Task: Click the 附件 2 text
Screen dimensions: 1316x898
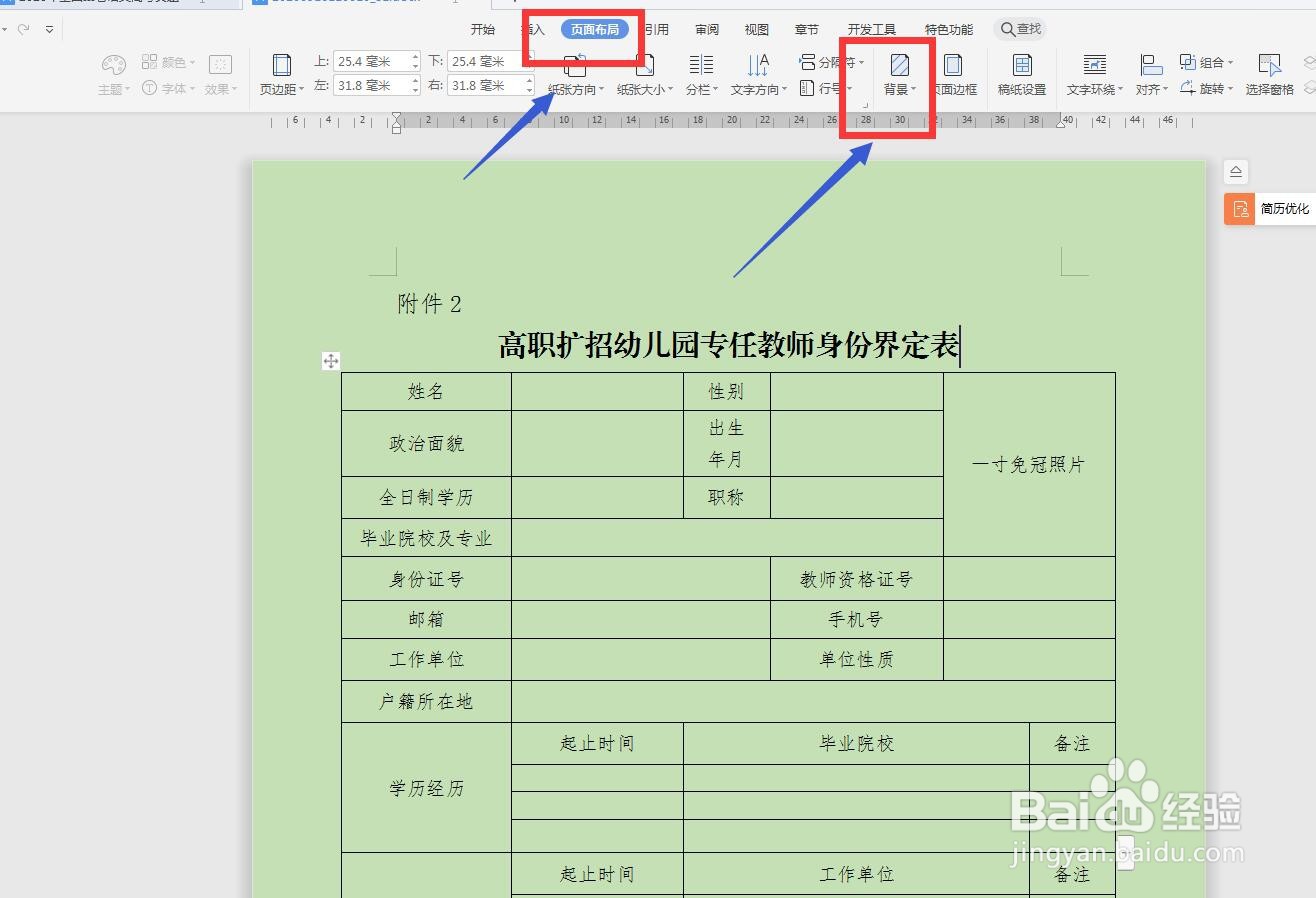Action: point(429,304)
